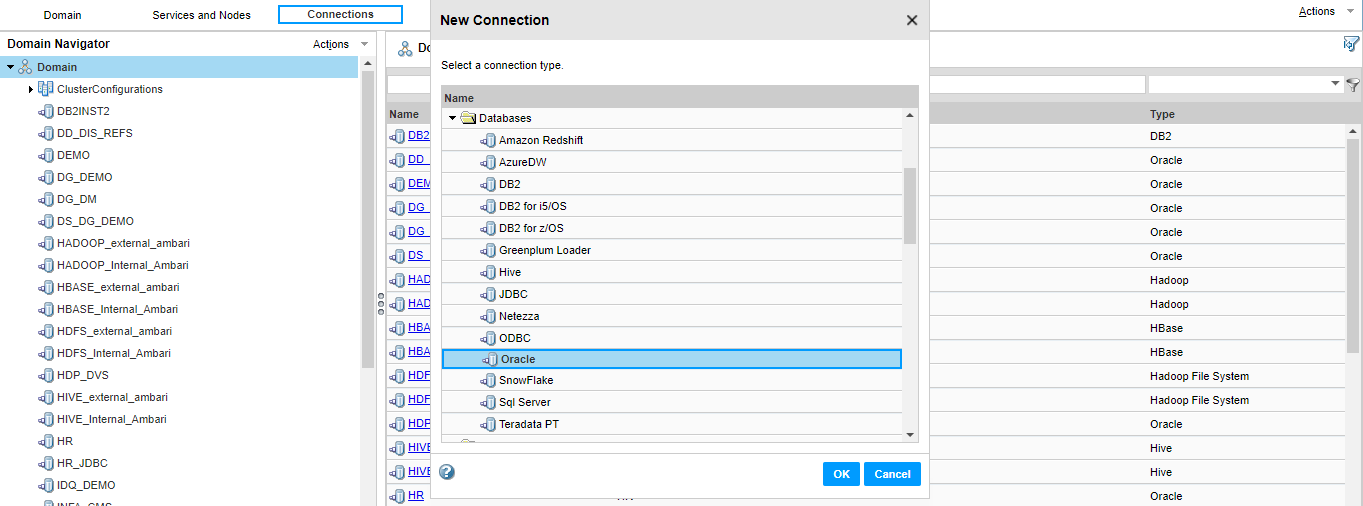
Task: Switch to the Domain tab
Action: (62, 15)
